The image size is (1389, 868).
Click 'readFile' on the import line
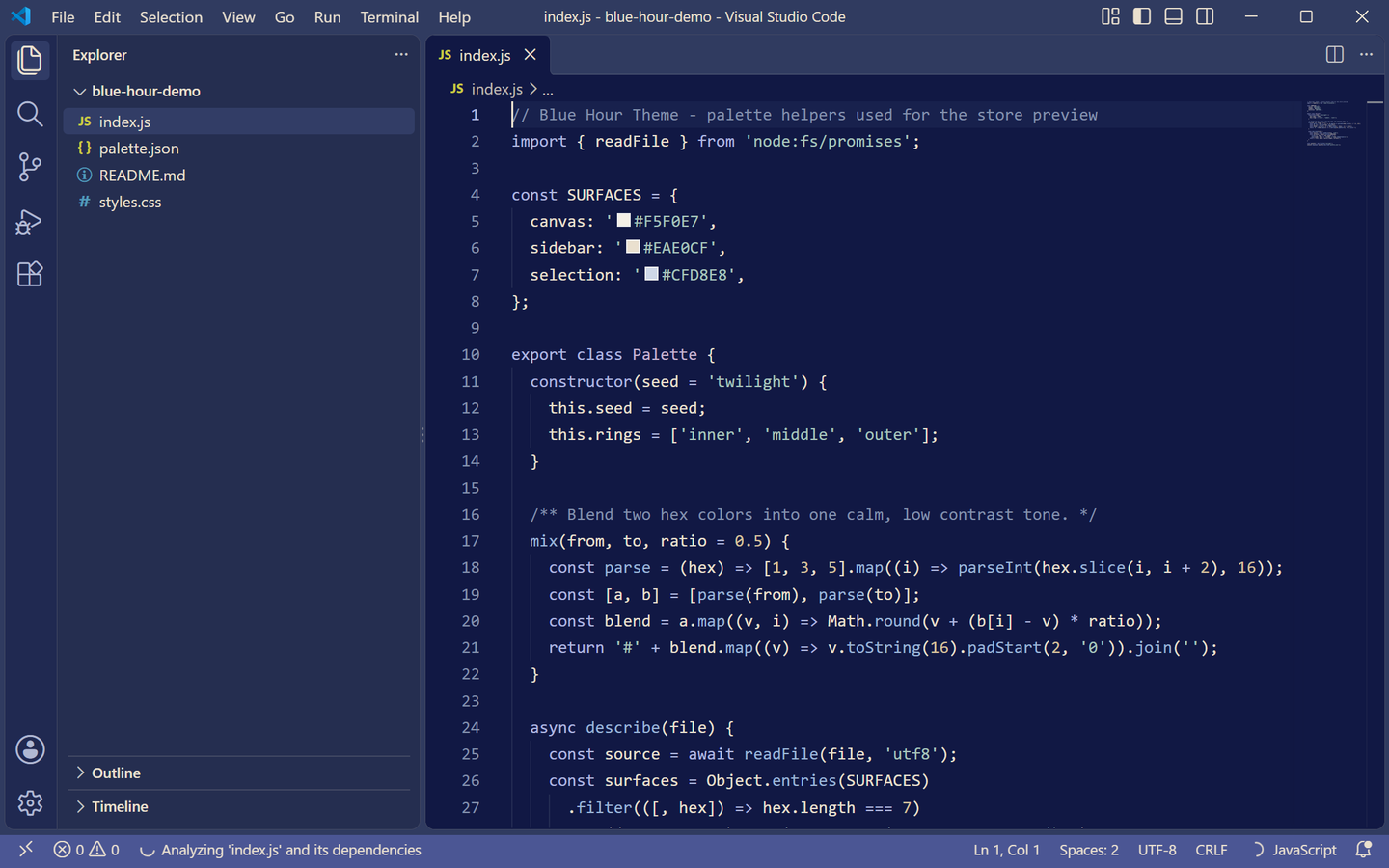point(632,141)
